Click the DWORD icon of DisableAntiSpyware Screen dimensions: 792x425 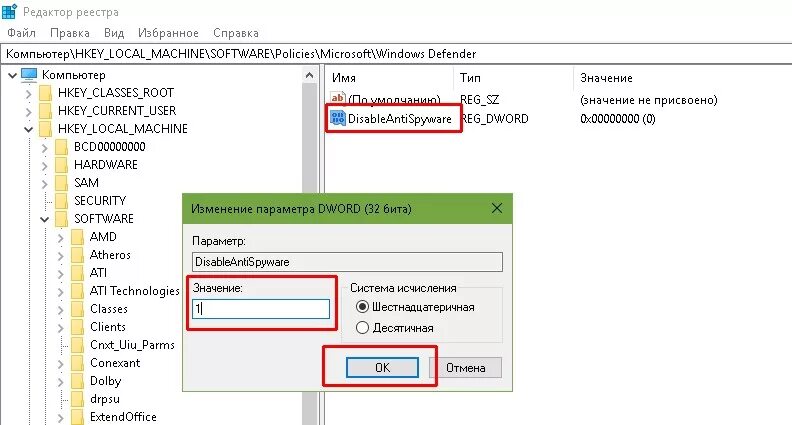(337, 118)
